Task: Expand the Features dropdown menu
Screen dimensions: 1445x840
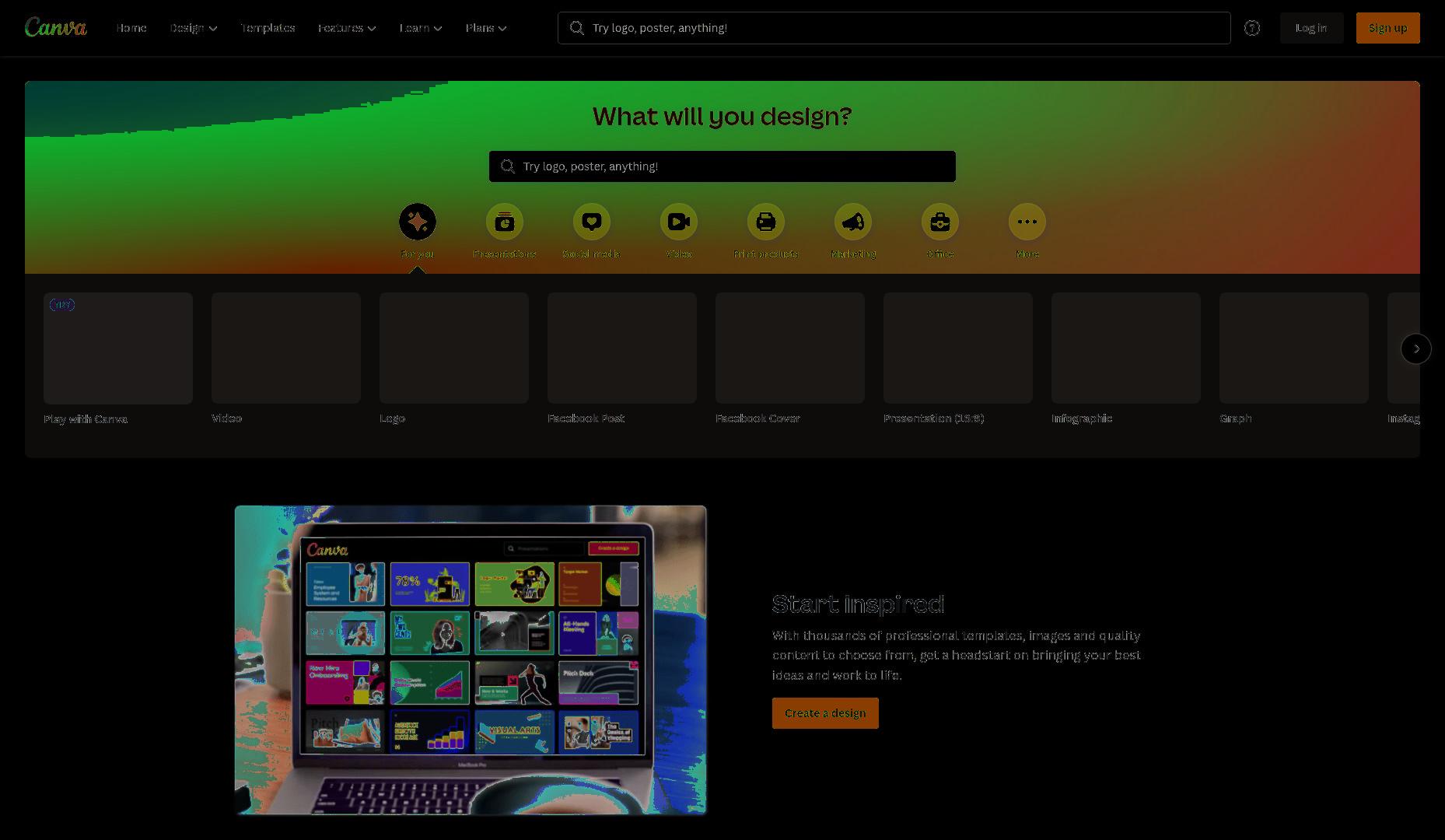Action: point(347,28)
